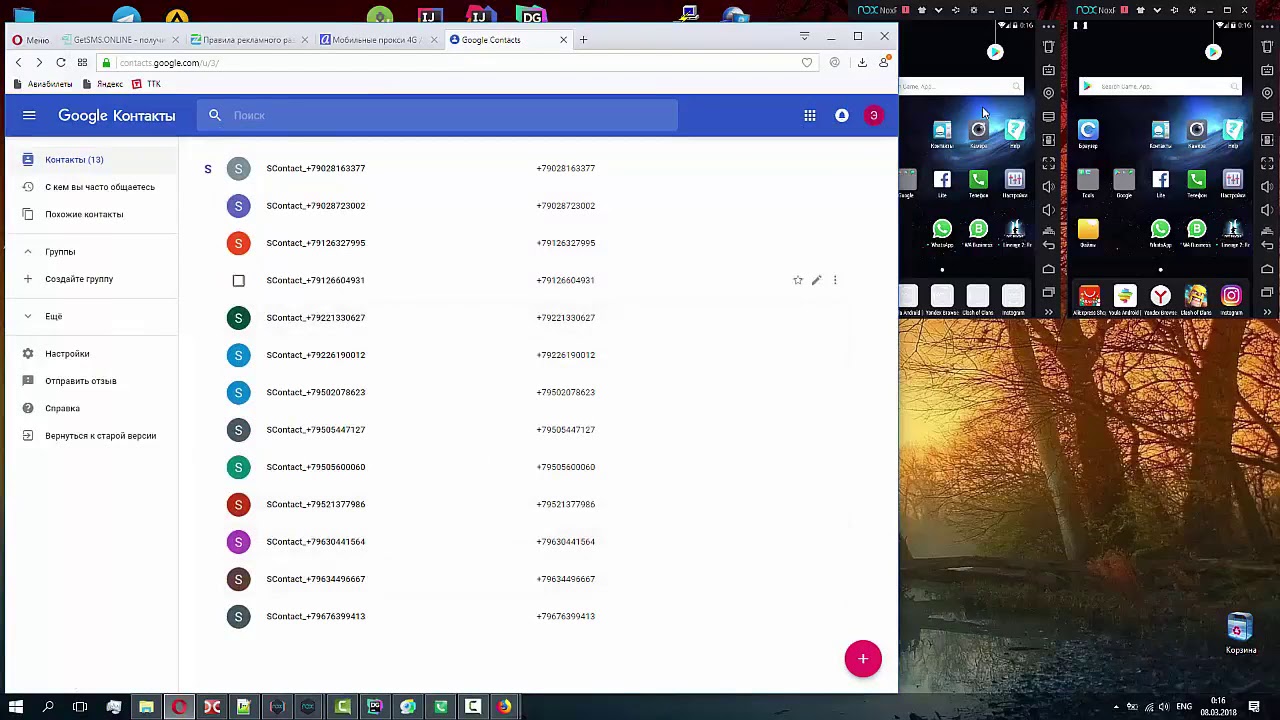Image resolution: width=1280 pixels, height=720 pixels.
Task: Click the Поиск search field
Action: (440, 116)
